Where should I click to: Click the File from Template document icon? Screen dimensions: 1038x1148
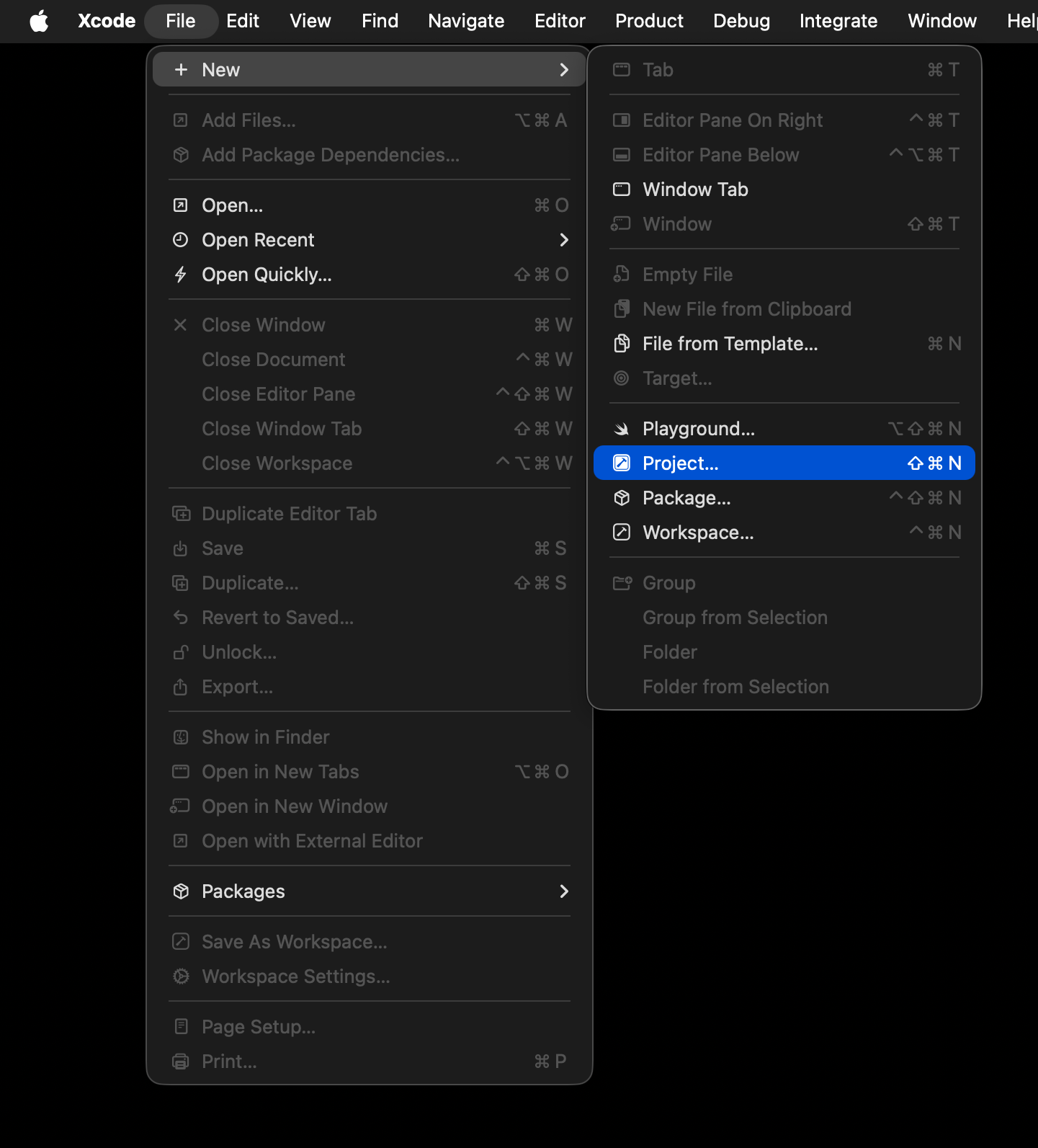[x=621, y=344]
